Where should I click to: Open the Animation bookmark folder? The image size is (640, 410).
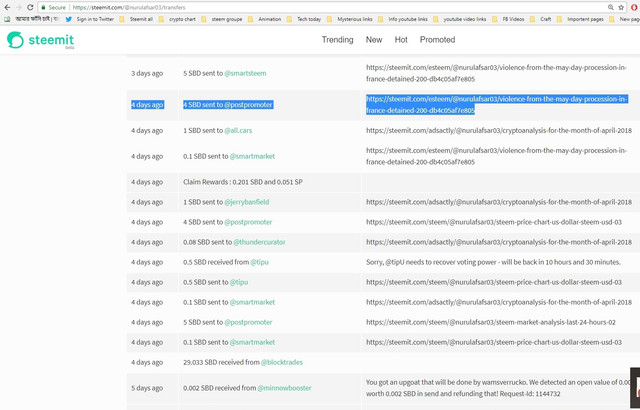(x=264, y=19)
